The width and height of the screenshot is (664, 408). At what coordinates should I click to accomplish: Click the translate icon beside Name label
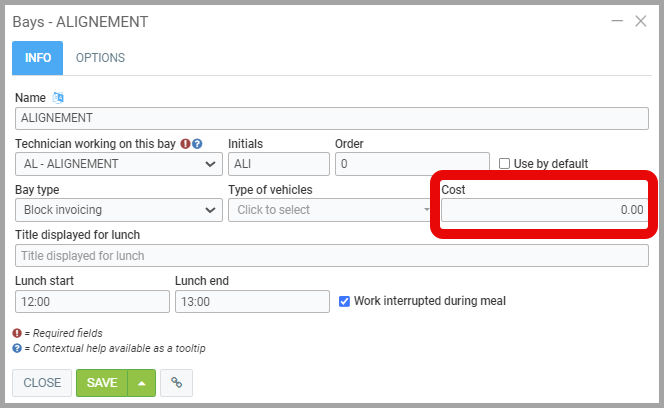[58, 97]
